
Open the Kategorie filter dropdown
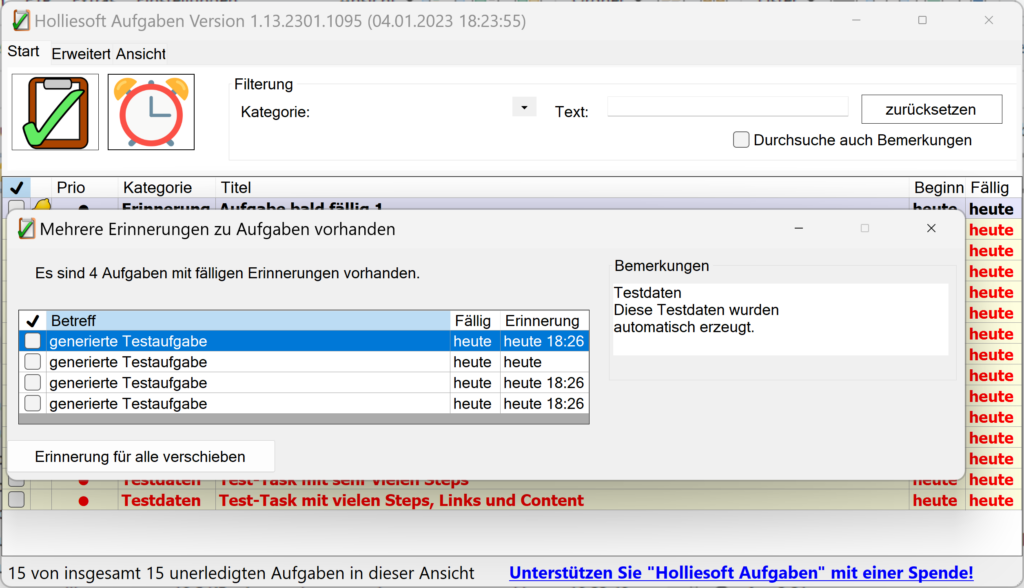[524, 107]
